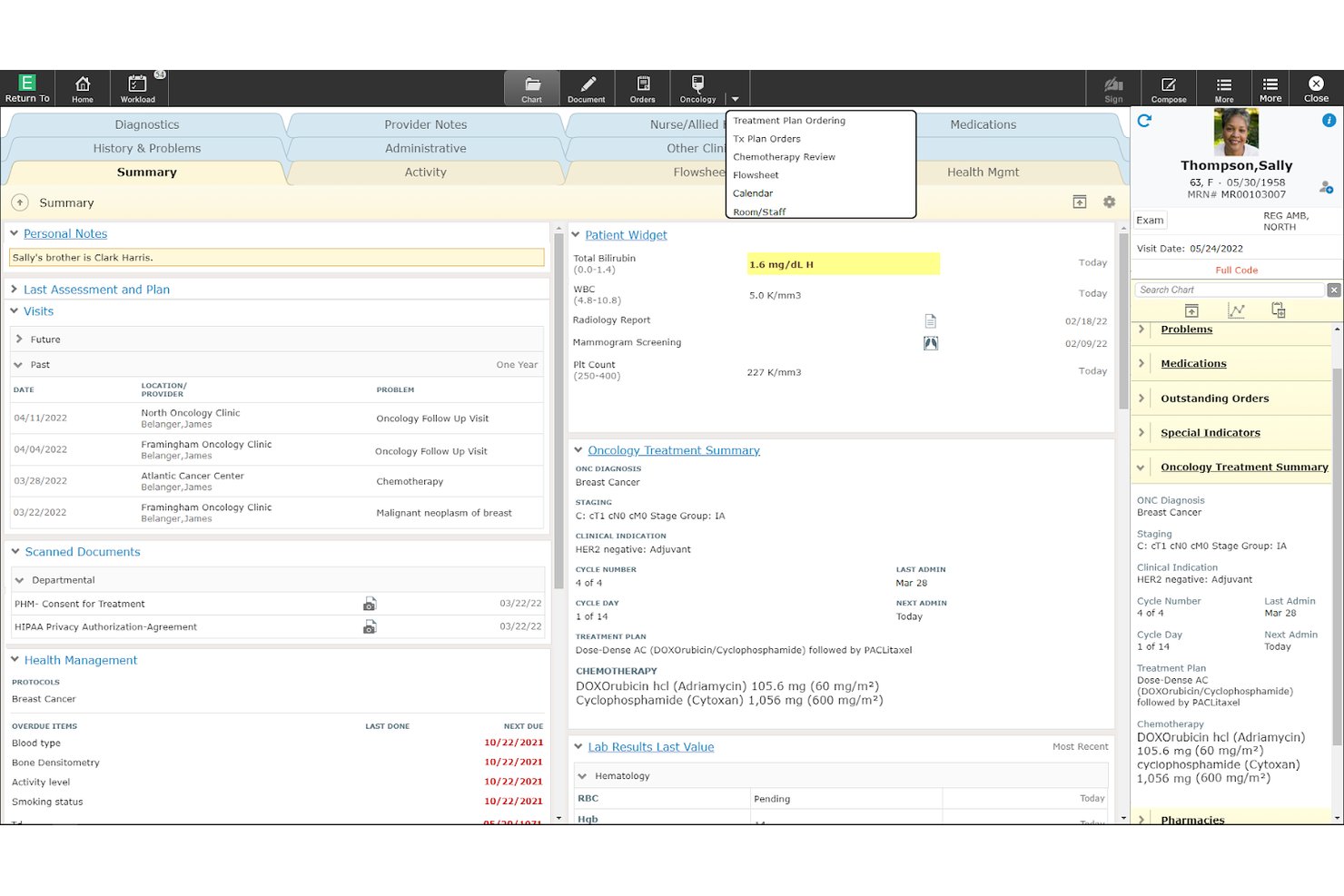Open the Summary settings gear
The height and width of the screenshot is (896, 1344).
[1109, 202]
